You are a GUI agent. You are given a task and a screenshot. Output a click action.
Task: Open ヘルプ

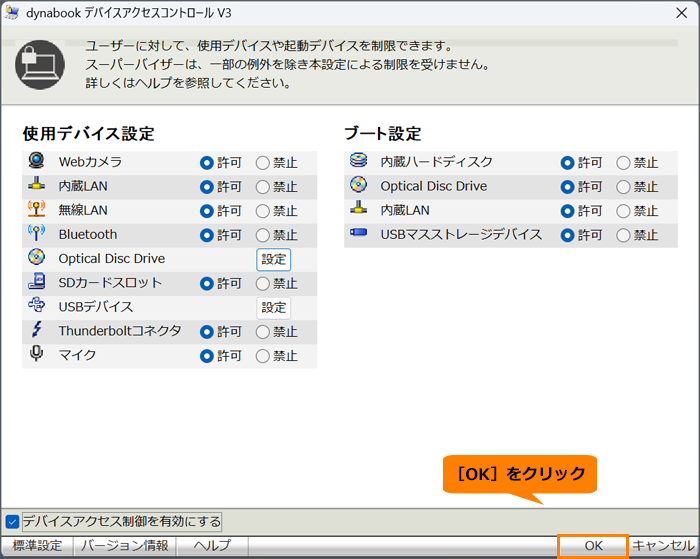tap(212, 546)
